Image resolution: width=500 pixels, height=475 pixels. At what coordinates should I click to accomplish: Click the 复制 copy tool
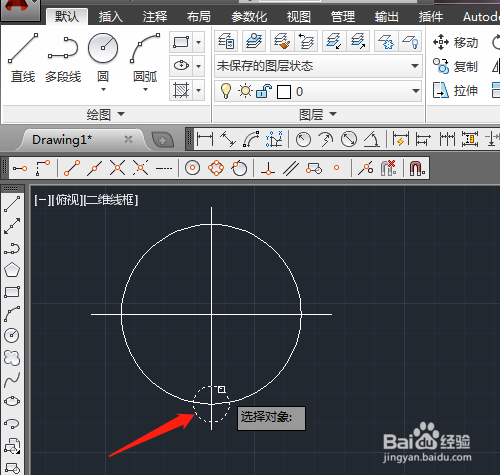(x=455, y=66)
